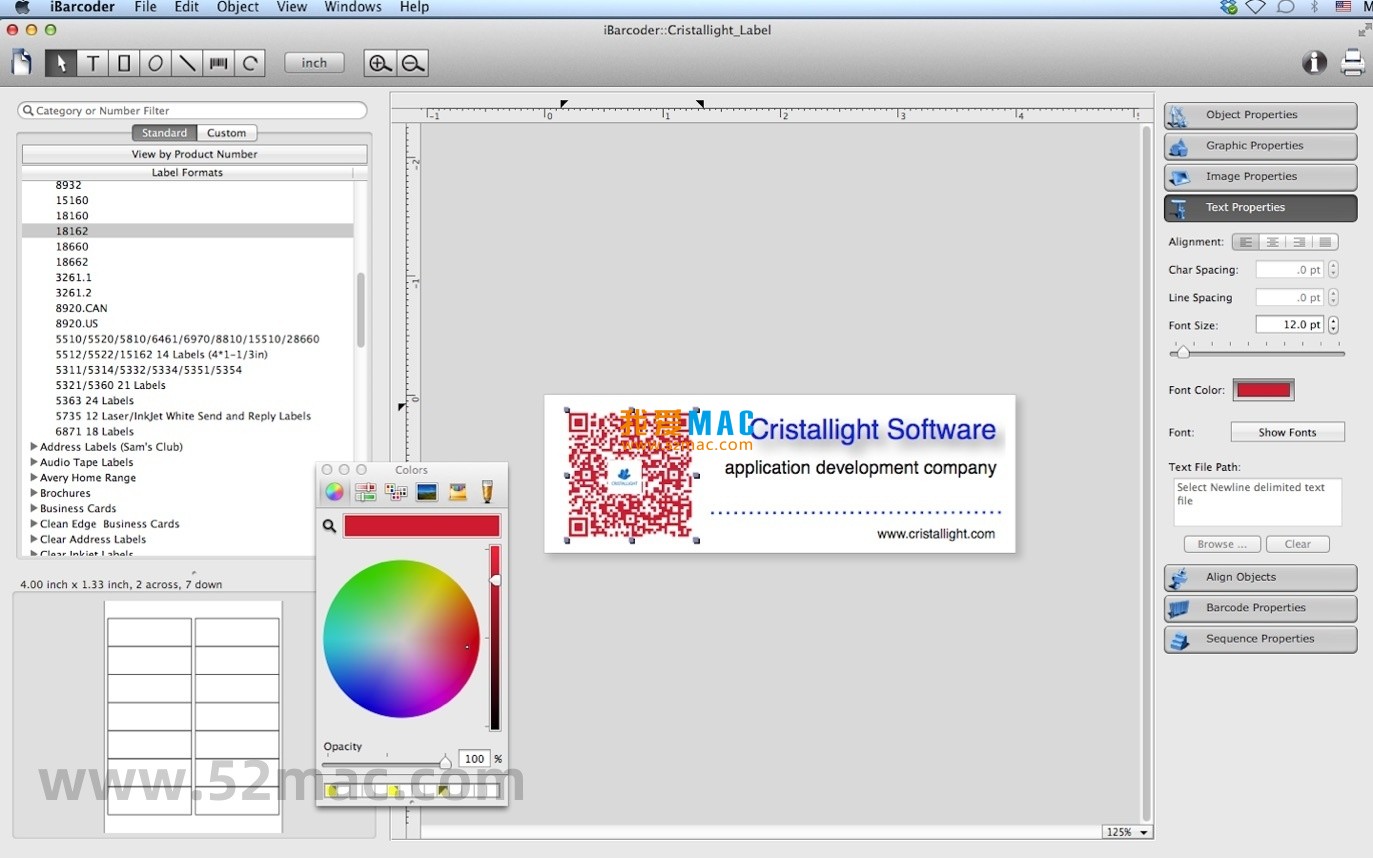This screenshot has width=1373, height=858.
Task: Switch to image palettes picker mode
Action: (x=427, y=492)
